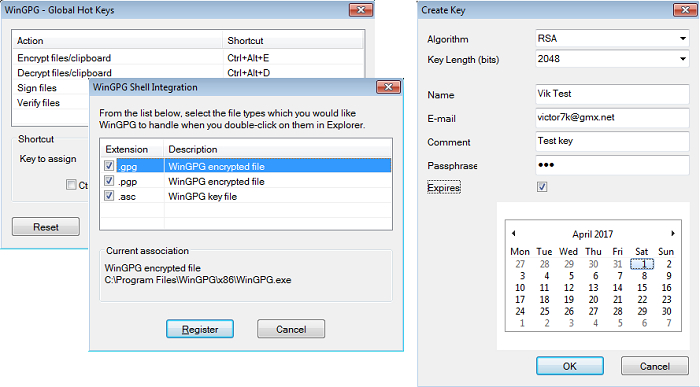
Task: Disable the Expires checkbox
Action: (542, 187)
